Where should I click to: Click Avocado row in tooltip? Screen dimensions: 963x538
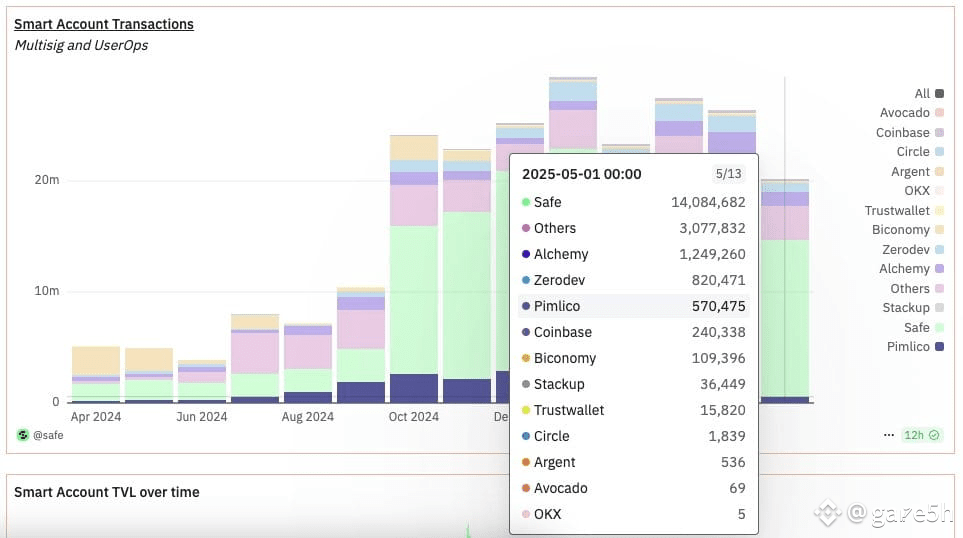coord(633,488)
